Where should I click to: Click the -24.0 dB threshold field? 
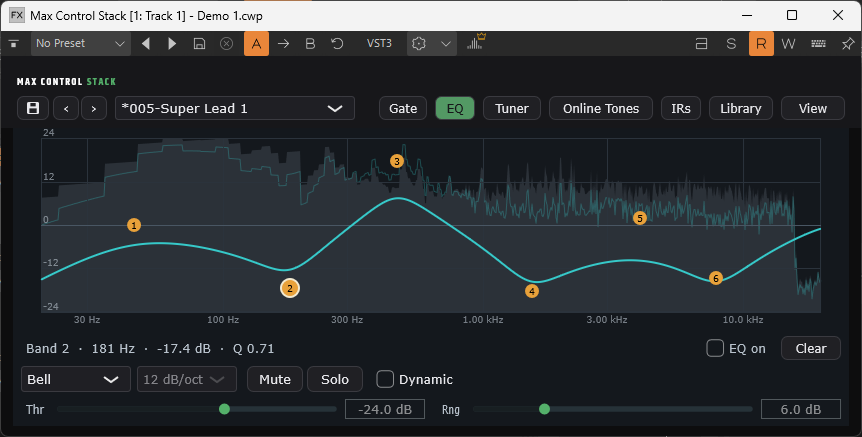[385, 410]
